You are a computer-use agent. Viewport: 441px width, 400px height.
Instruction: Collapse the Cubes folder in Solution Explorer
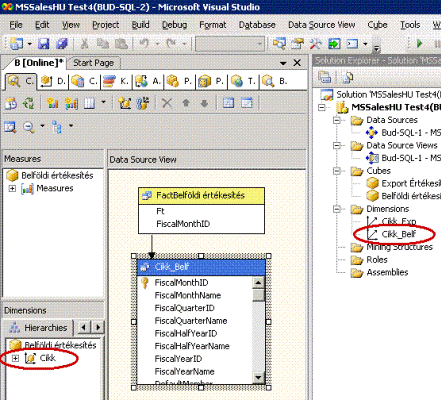[337, 171]
